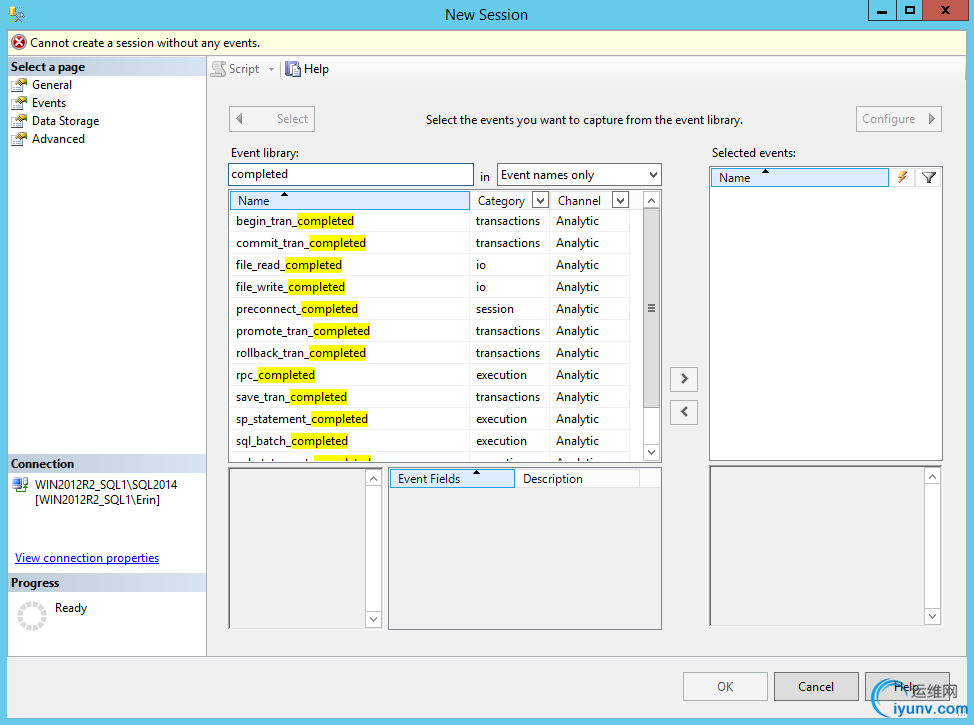
Task: Open the 'Event names only' dropdown
Action: click(x=579, y=175)
